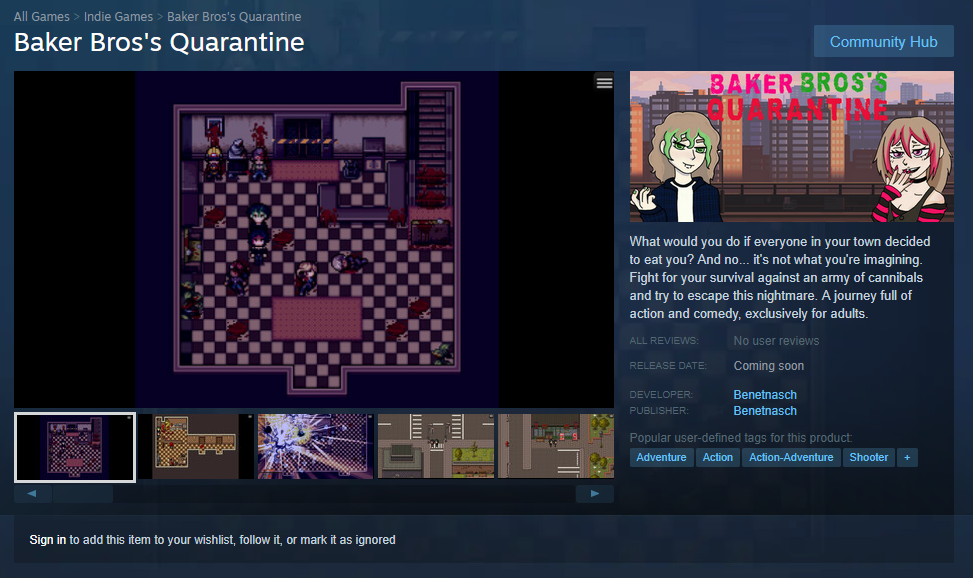Select the Action tag

tap(718, 458)
